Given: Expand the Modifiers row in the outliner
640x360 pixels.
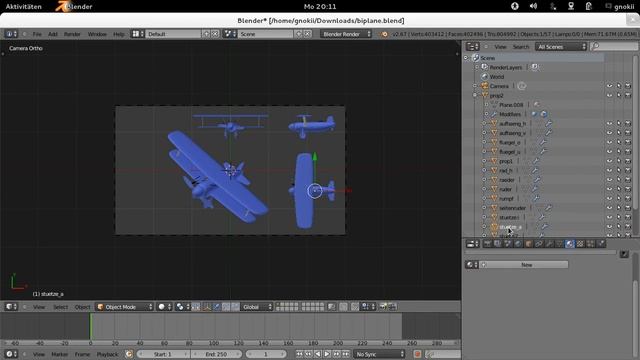Looking at the screenshot, I should [x=486, y=114].
